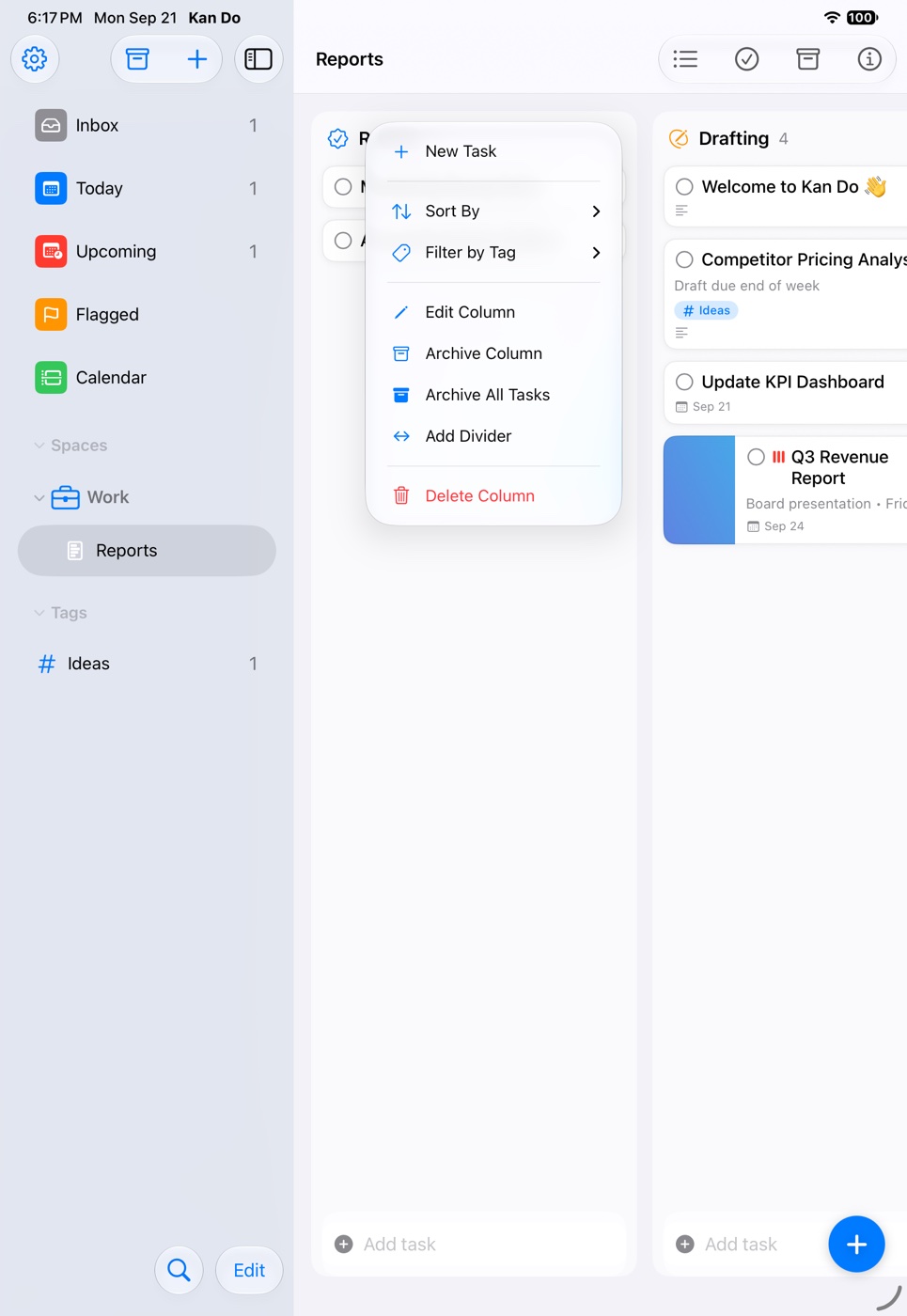Image resolution: width=907 pixels, height=1316 pixels.
Task: Click first column's status badge icon
Action: point(338,139)
